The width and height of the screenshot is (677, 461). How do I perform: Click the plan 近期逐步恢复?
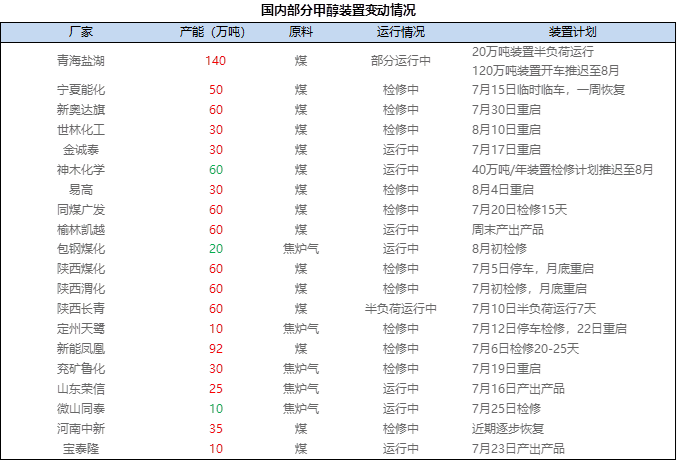[x=508, y=429]
